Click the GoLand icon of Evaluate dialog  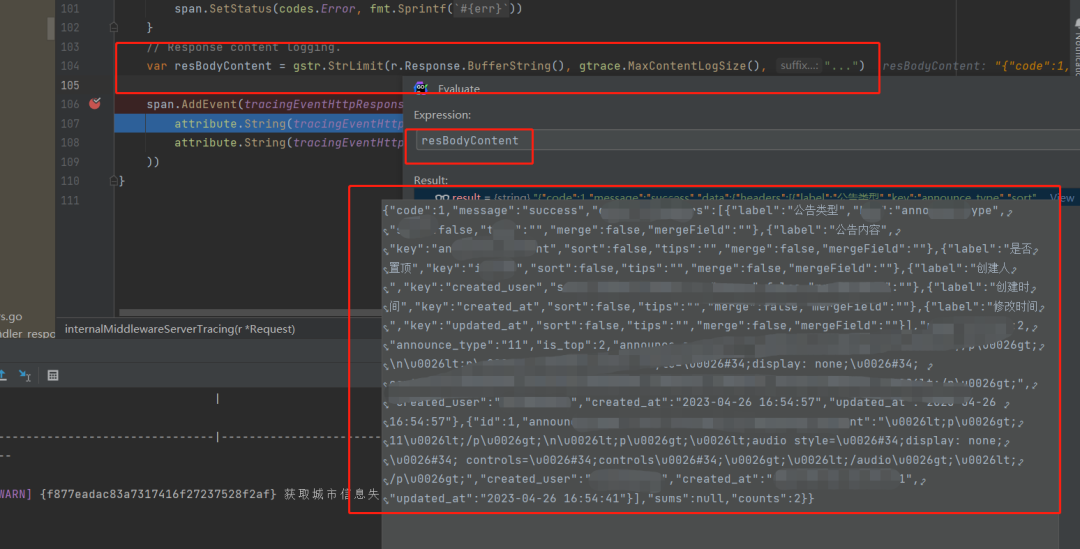[x=421, y=88]
